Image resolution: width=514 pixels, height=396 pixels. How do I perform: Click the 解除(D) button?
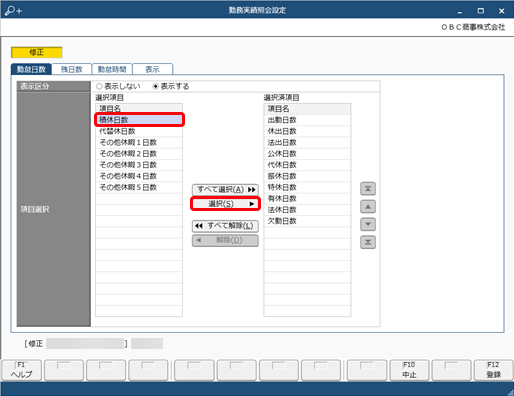[225, 240]
